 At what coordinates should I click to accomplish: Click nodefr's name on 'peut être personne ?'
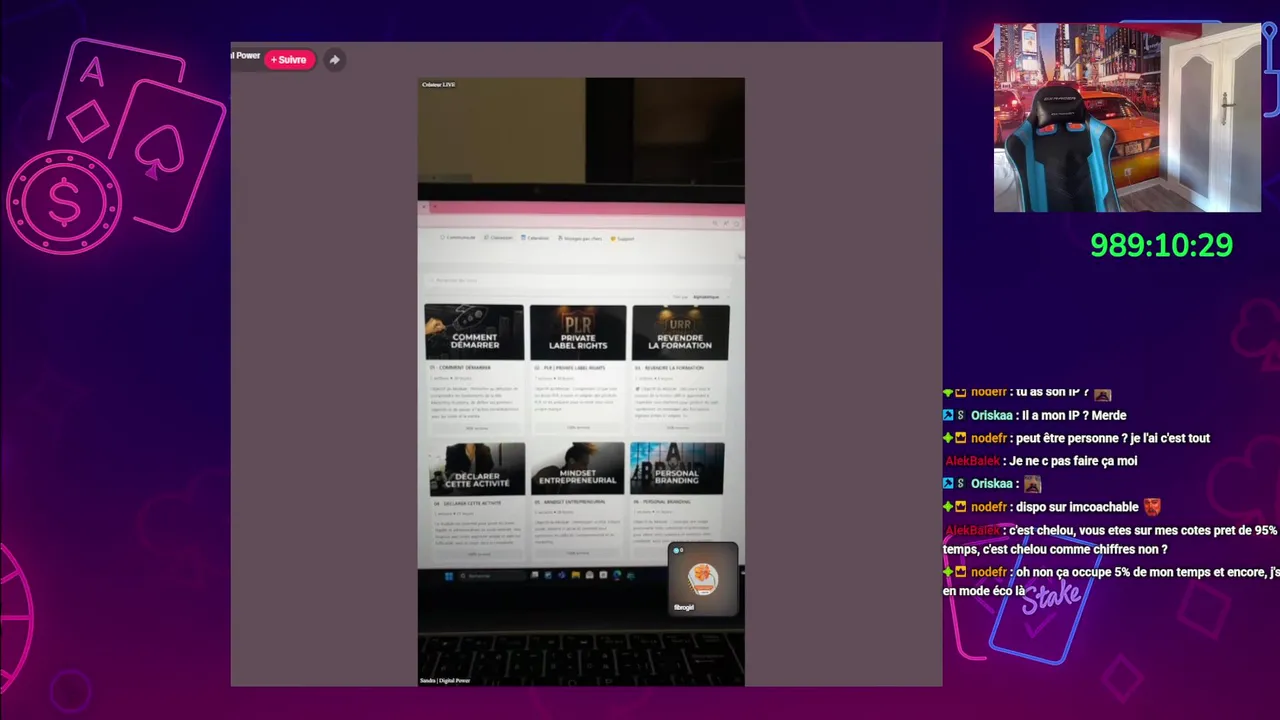(989, 438)
